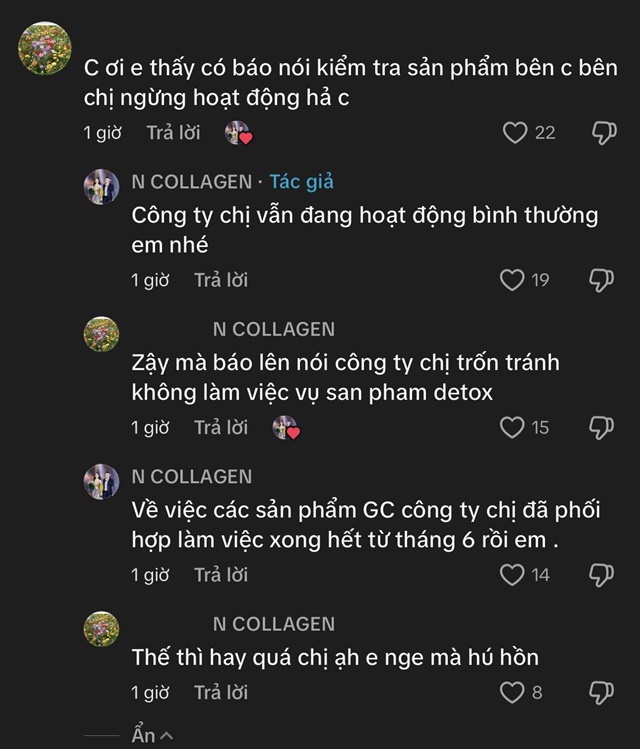The image size is (640, 749).
Task: View liked-by avatar badge on top comment
Action: (238, 133)
